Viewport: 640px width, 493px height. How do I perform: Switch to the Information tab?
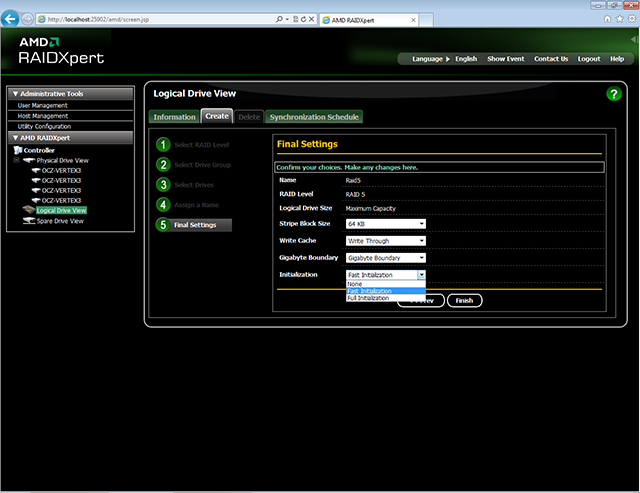coord(174,117)
